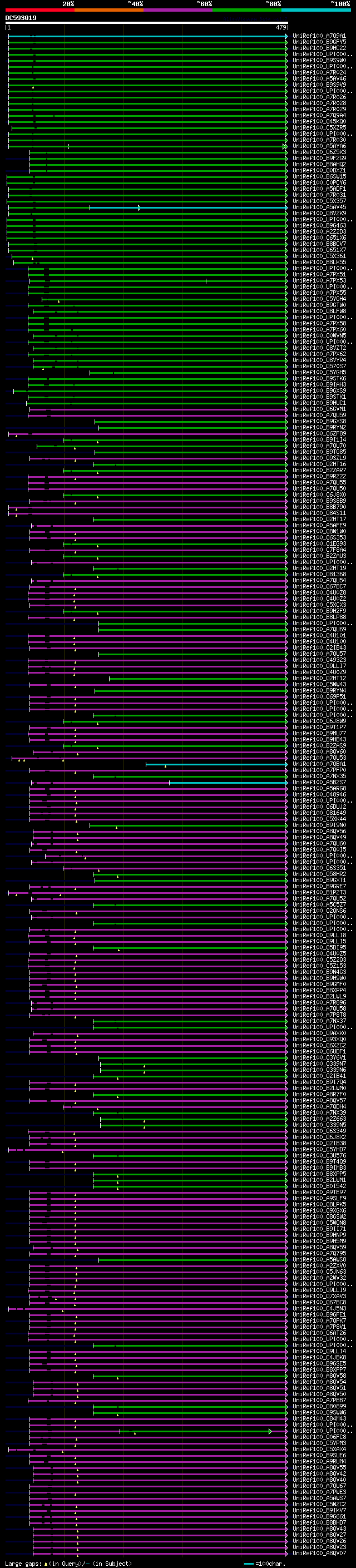Viewport: 356px width, 1568px height.
Task: Select hit label UniRef100_Q84S11
Action: pyautogui.click(x=319, y=513)
